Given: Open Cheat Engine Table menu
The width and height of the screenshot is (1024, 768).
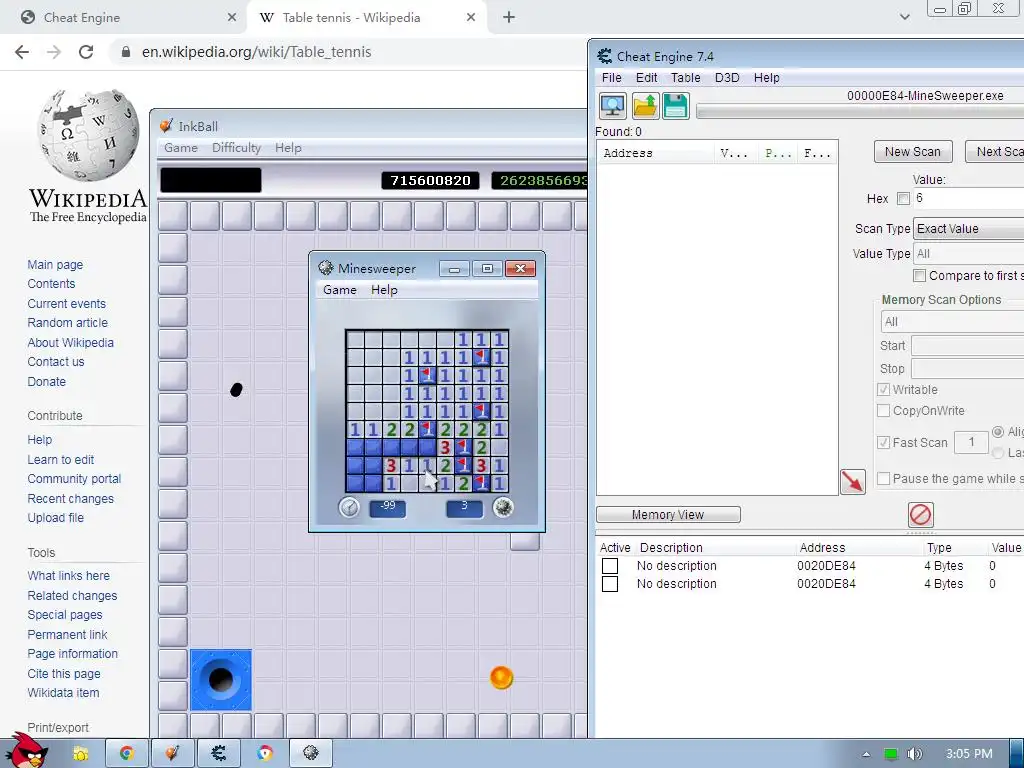Looking at the screenshot, I should tap(686, 78).
